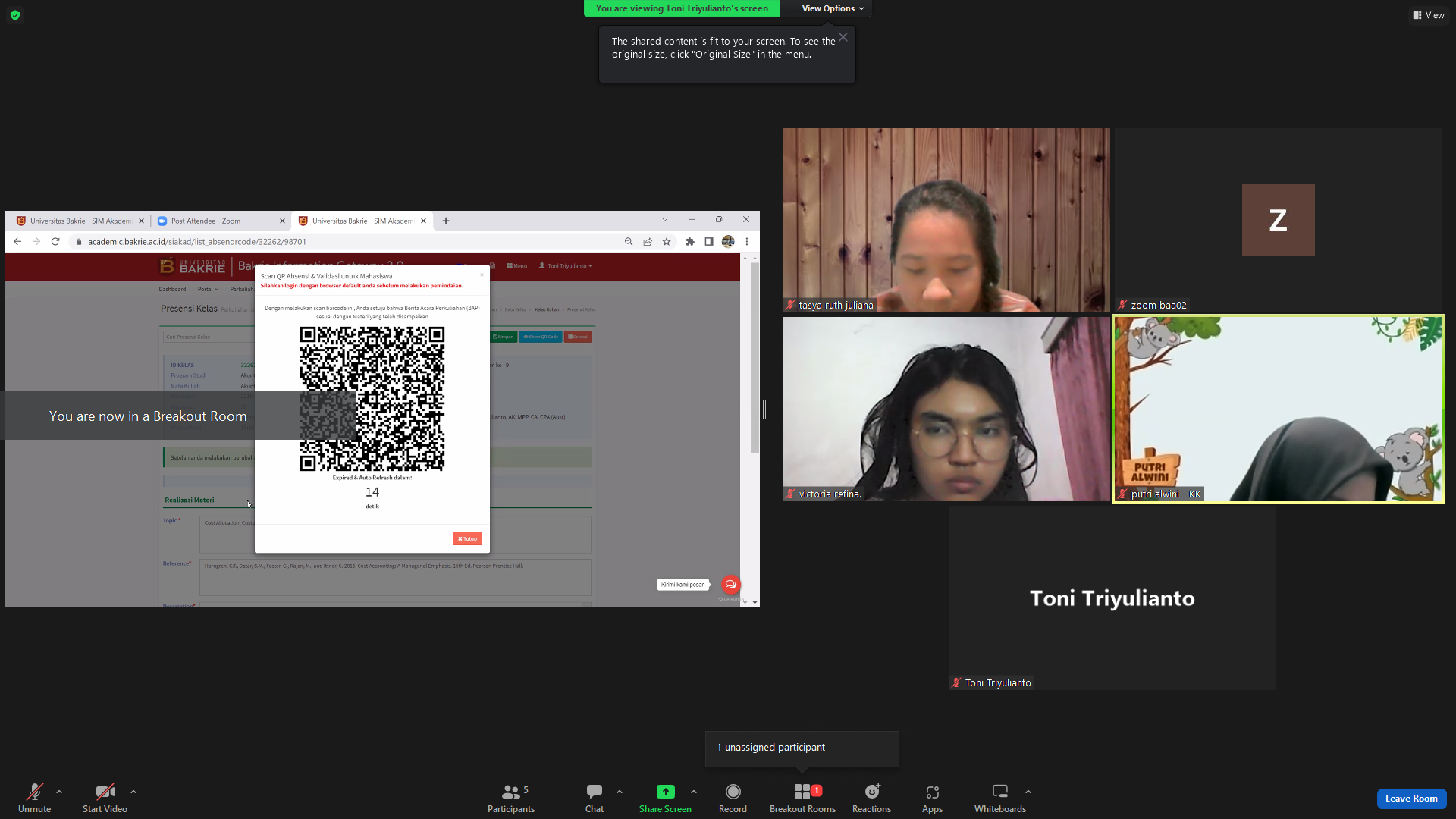Click the browser address bar URL

pos(197,242)
